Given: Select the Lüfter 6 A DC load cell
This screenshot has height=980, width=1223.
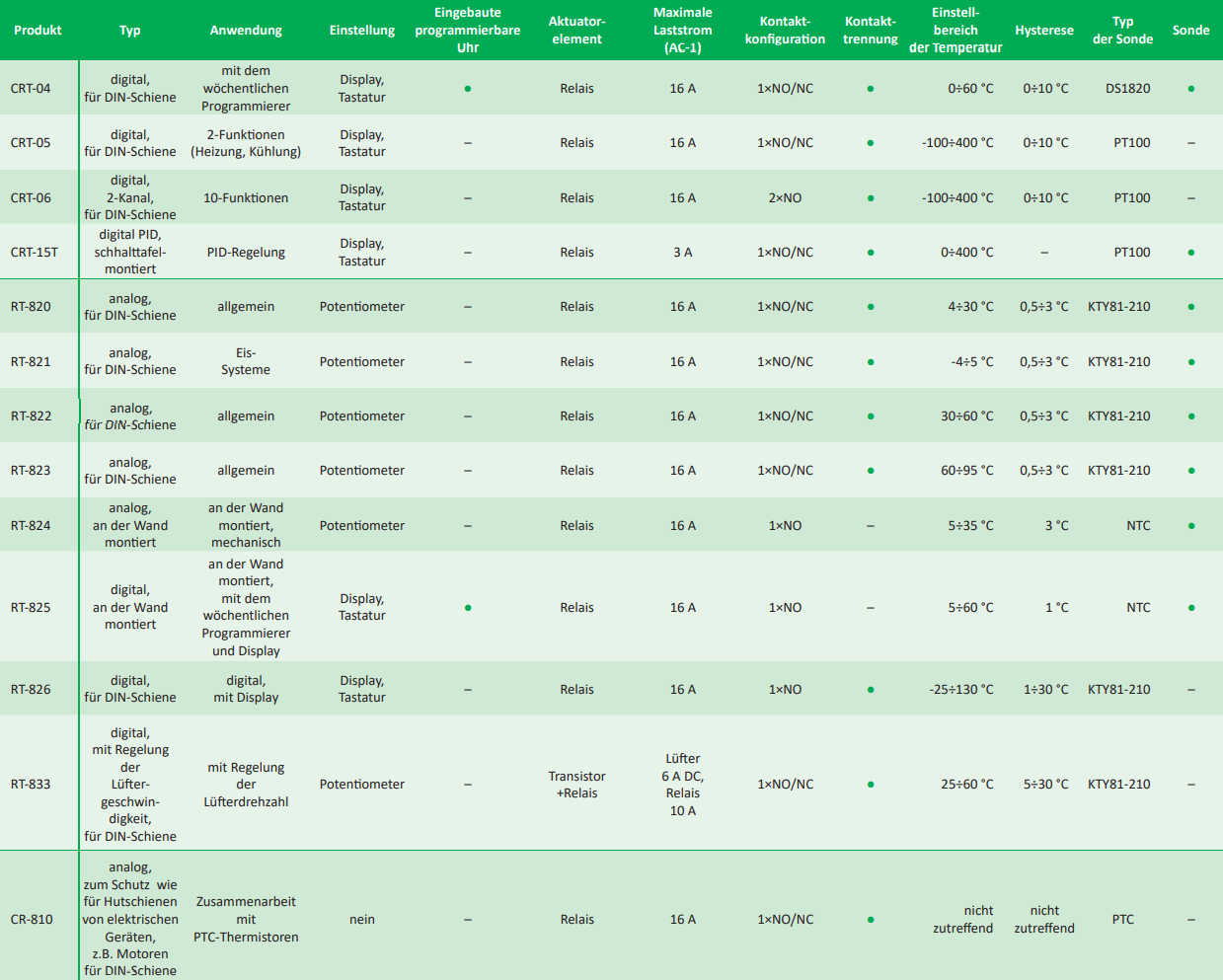Looking at the screenshot, I should (683, 785).
